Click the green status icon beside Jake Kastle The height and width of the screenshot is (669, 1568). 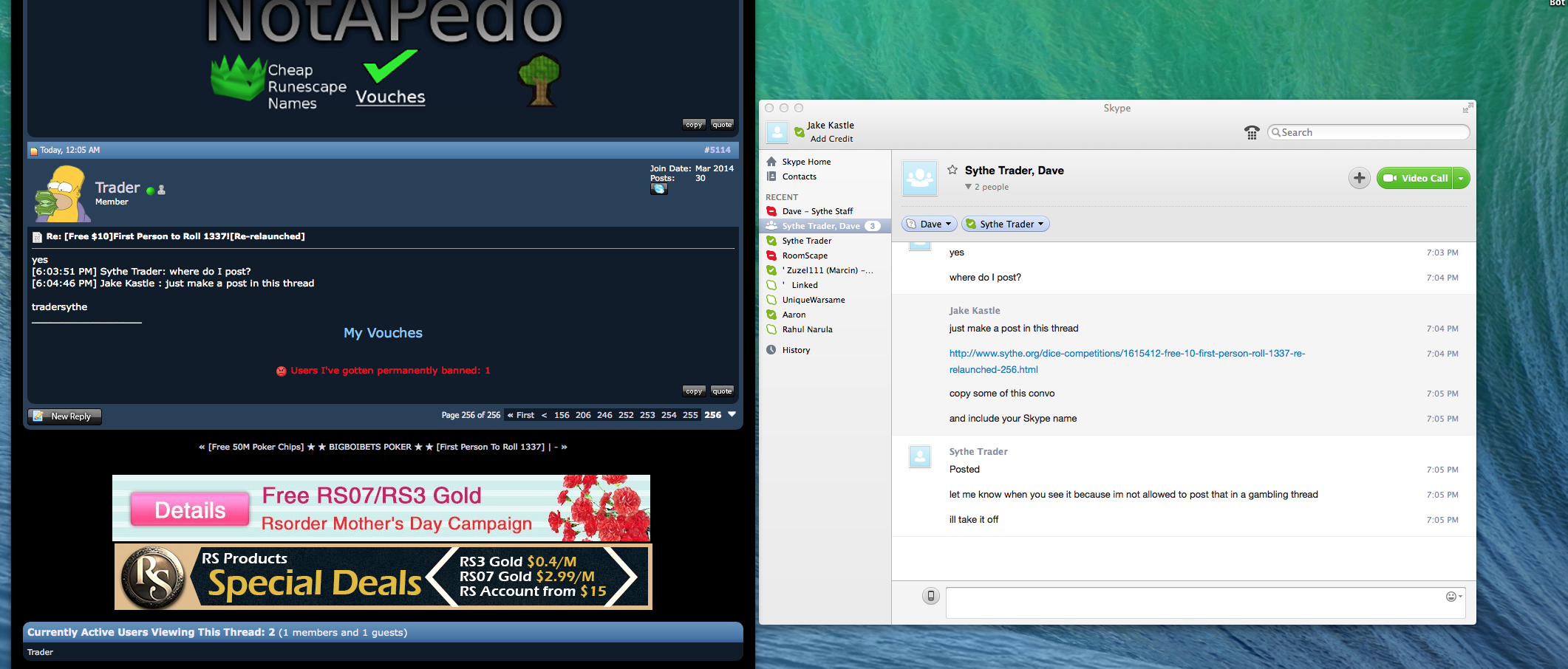tap(799, 132)
